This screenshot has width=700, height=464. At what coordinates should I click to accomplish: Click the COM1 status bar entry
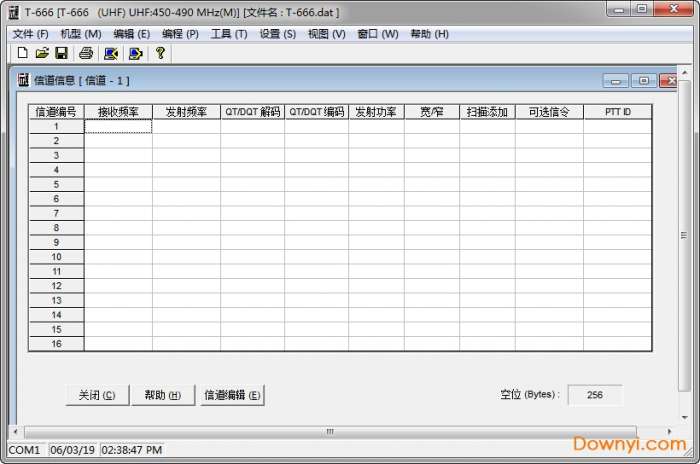pyautogui.click(x=24, y=450)
